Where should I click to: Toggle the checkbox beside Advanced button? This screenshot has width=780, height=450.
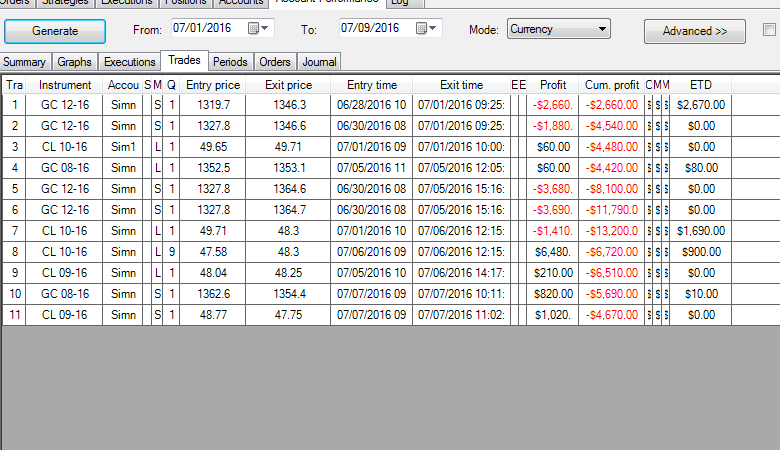769,30
